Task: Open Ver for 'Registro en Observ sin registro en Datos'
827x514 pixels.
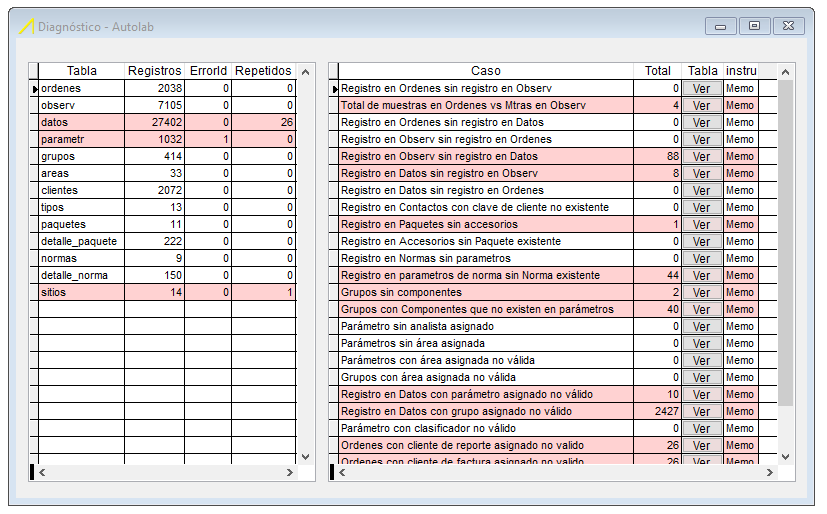Action: point(702,157)
